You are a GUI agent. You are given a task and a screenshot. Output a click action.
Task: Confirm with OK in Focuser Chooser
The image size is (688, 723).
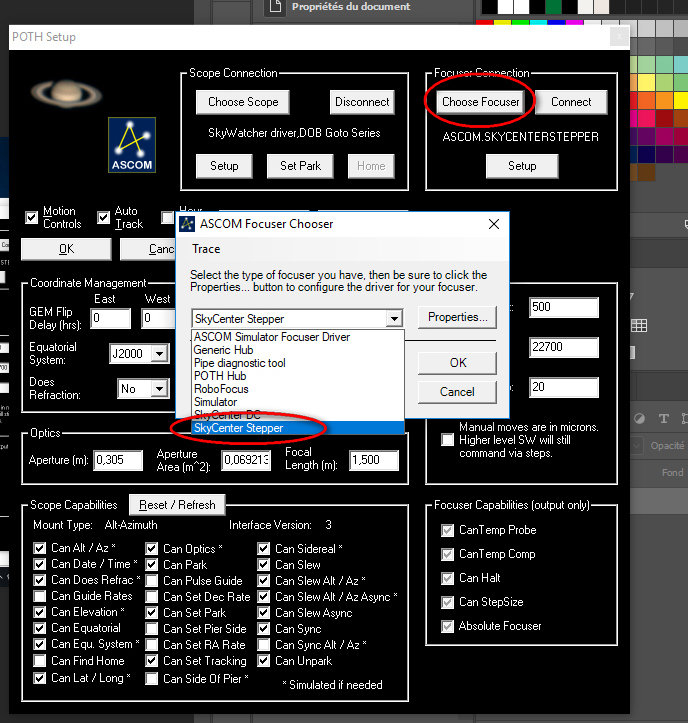[x=457, y=363]
